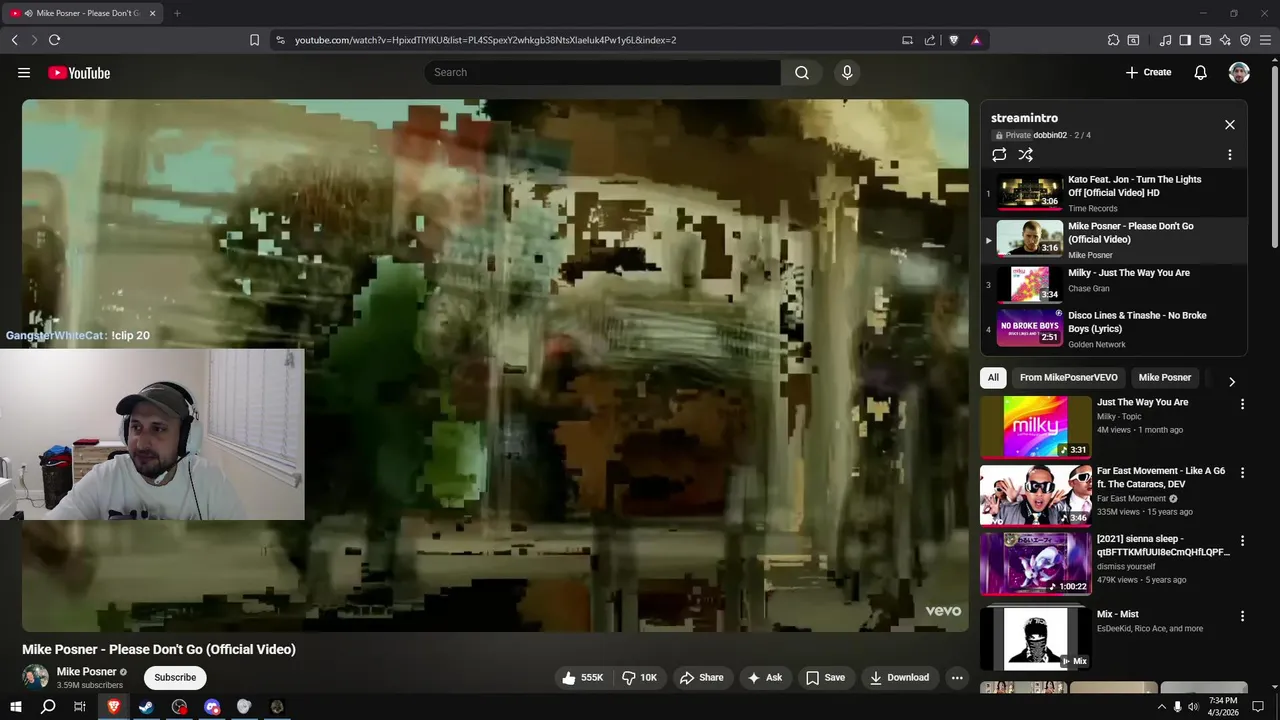Open Steam from taskbar

click(x=146, y=707)
